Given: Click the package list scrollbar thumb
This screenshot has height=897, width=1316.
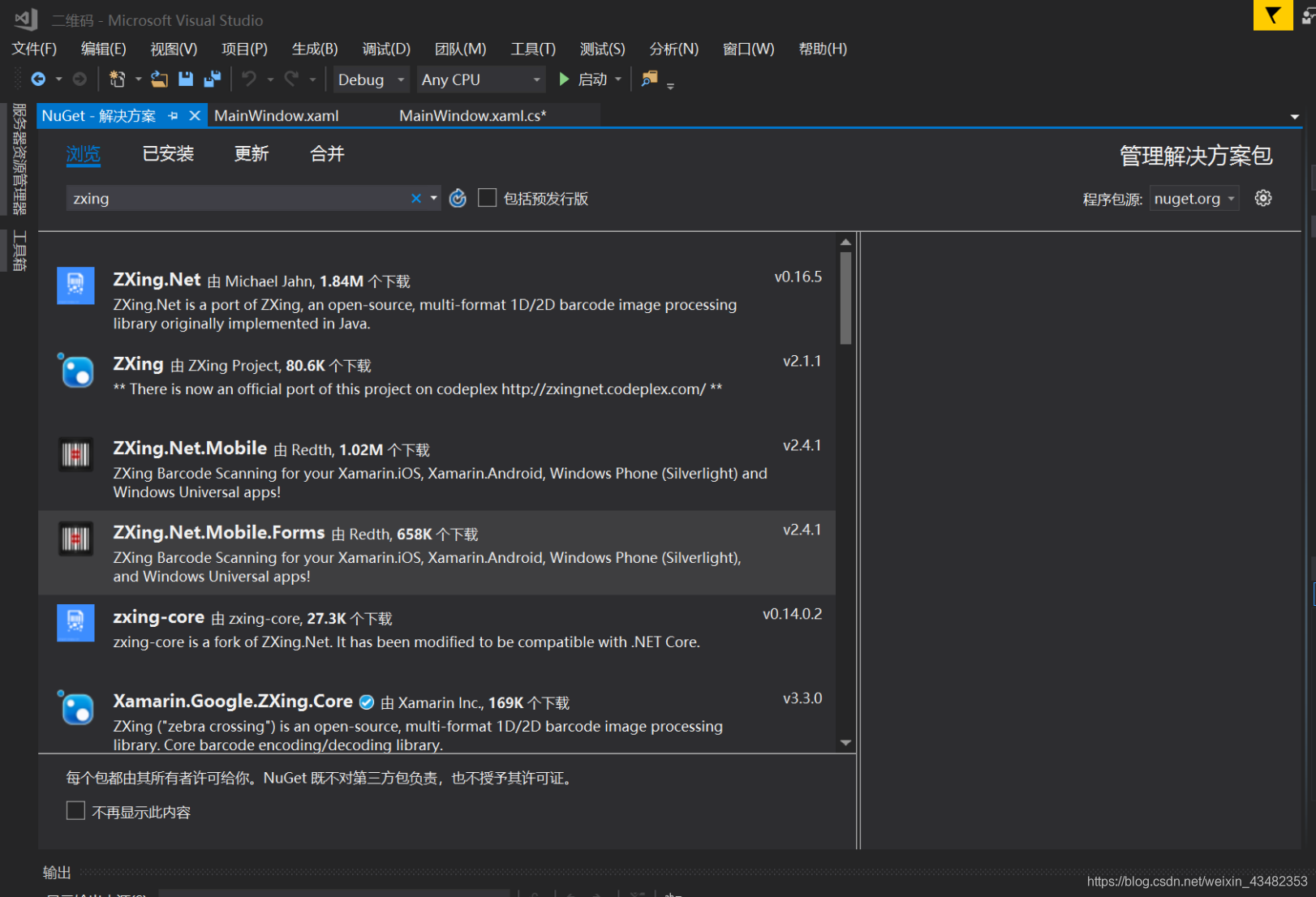Looking at the screenshot, I should (845, 298).
